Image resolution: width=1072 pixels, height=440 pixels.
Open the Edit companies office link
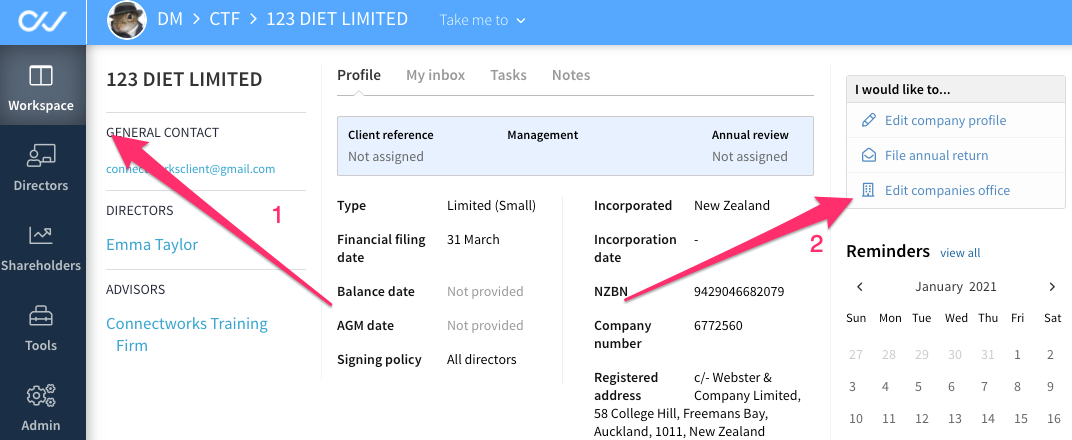948,190
